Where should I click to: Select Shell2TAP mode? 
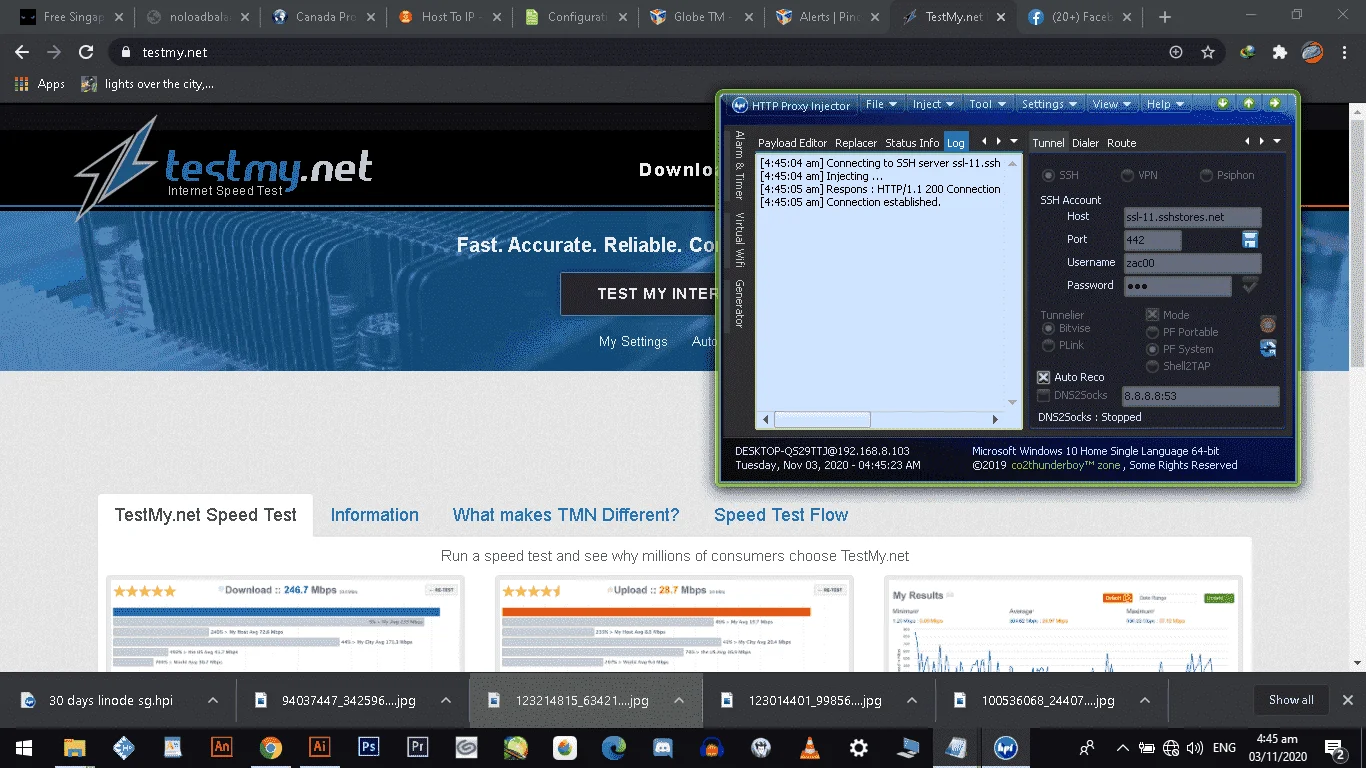pyautogui.click(x=1152, y=366)
